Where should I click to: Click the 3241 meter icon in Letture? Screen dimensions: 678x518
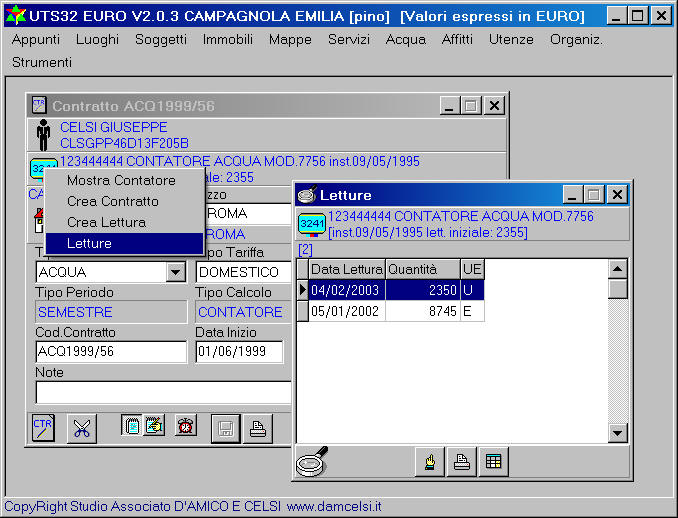coord(312,225)
